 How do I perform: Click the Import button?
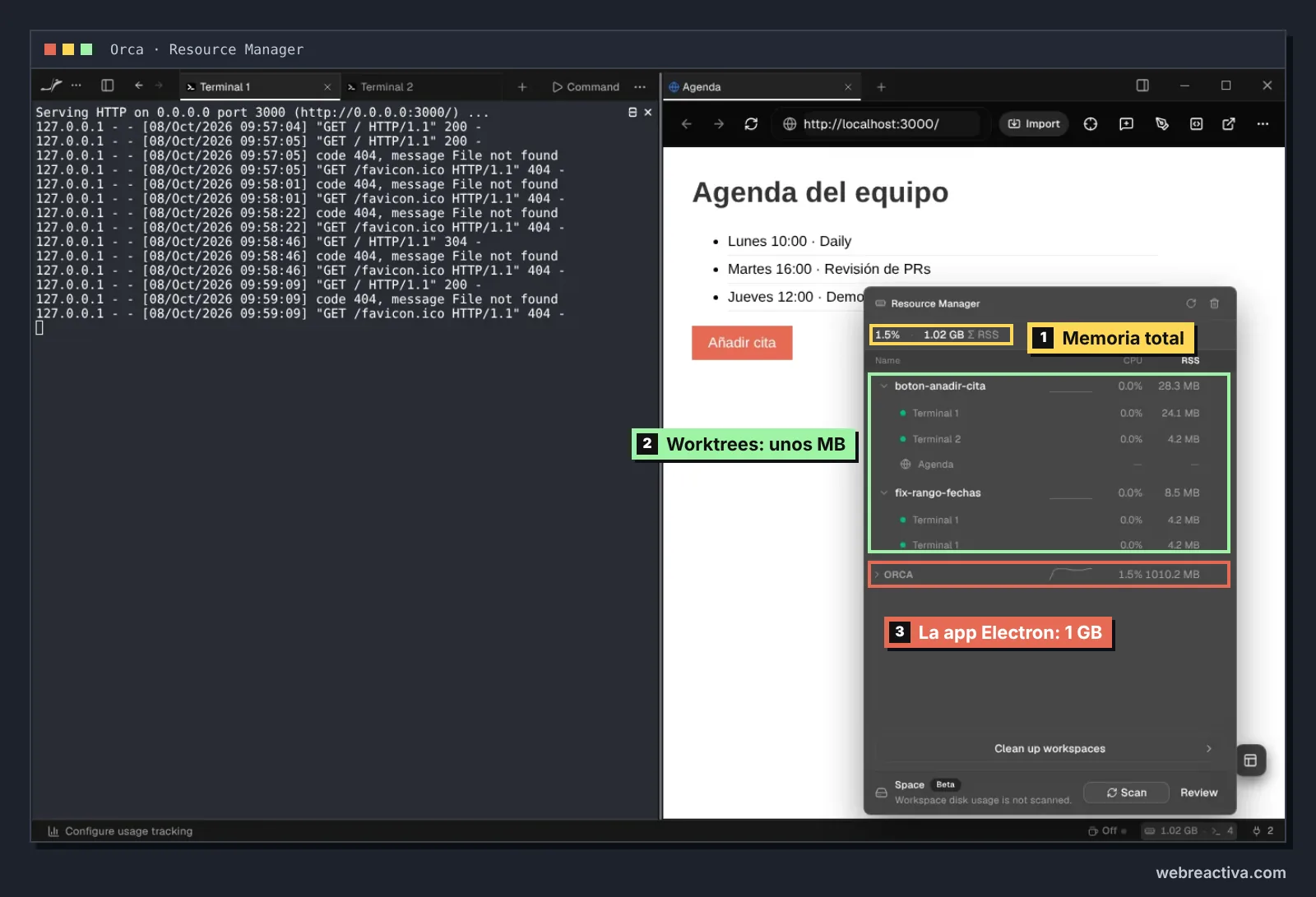1034,124
